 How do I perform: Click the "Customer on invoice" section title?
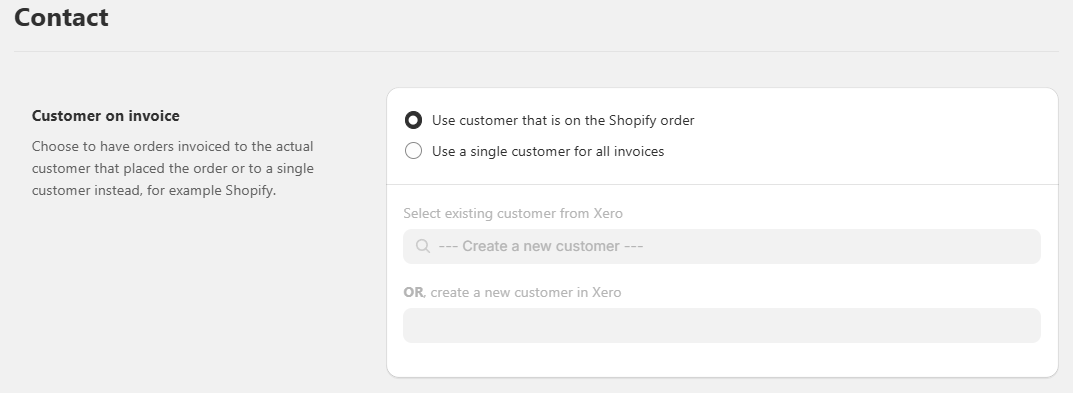click(x=105, y=116)
